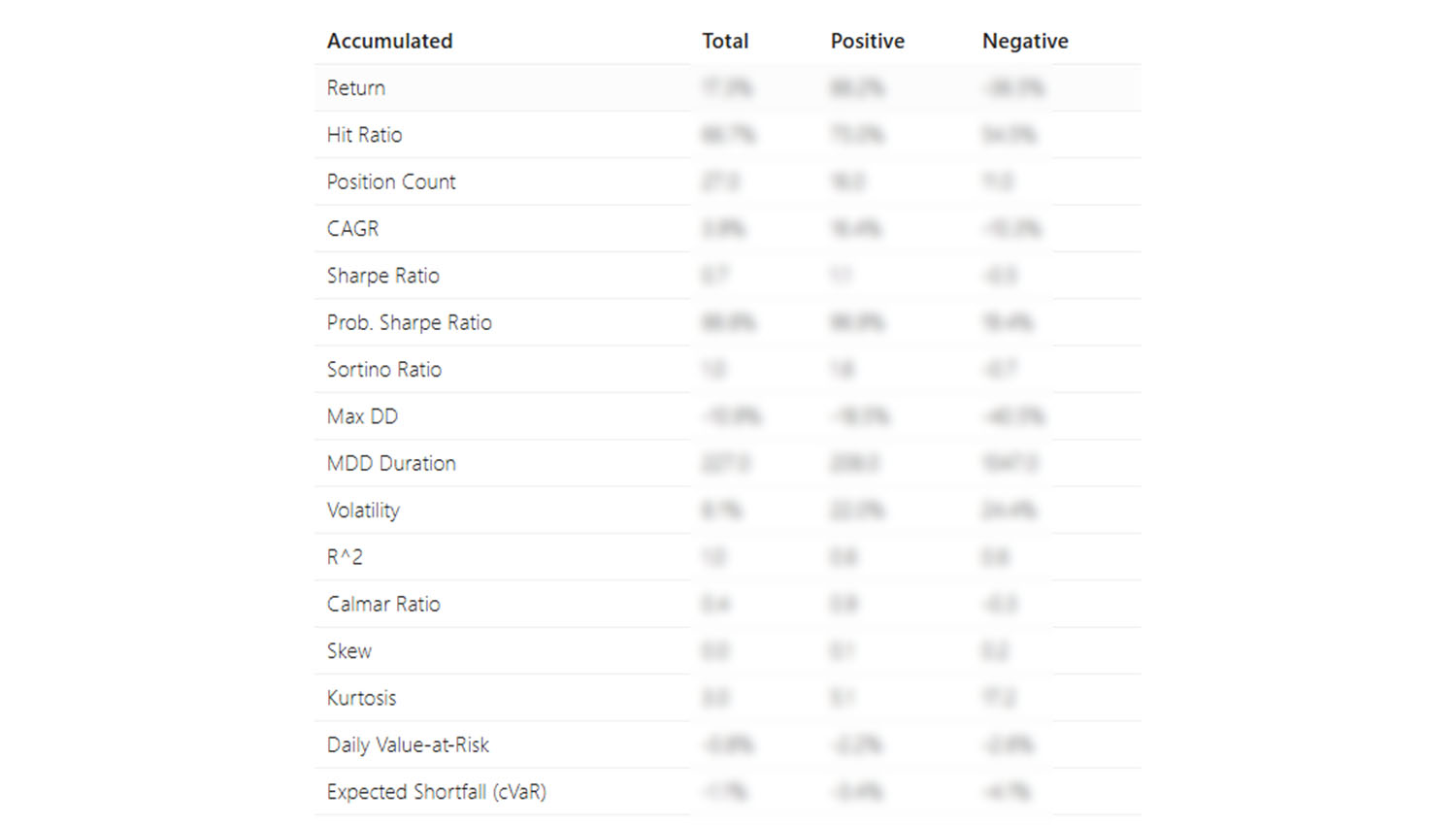Select the Total column header
This screenshot has width=1456, height=825.
[x=725, y=41]
